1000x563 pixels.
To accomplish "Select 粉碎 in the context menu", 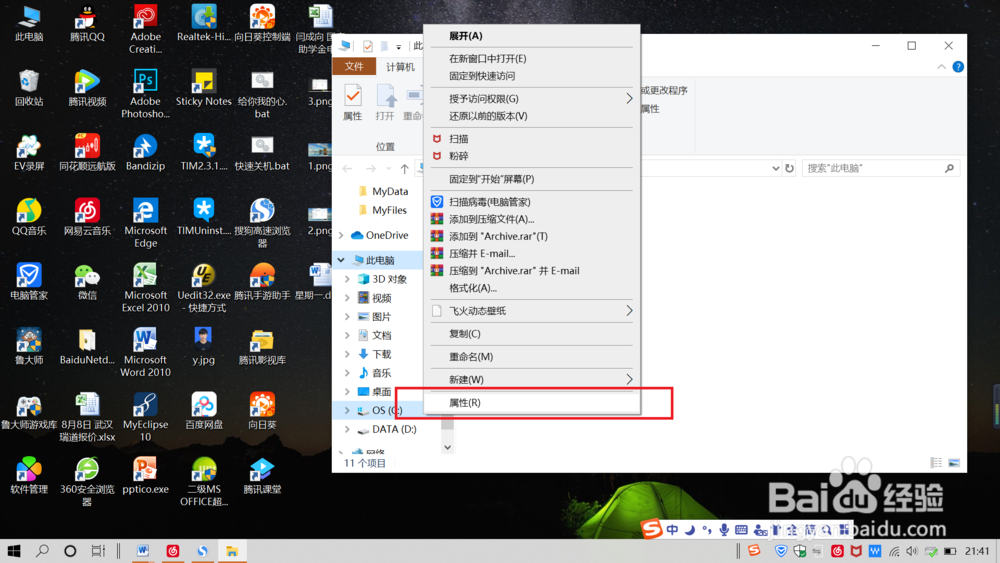I will click(x=532, y=156).
